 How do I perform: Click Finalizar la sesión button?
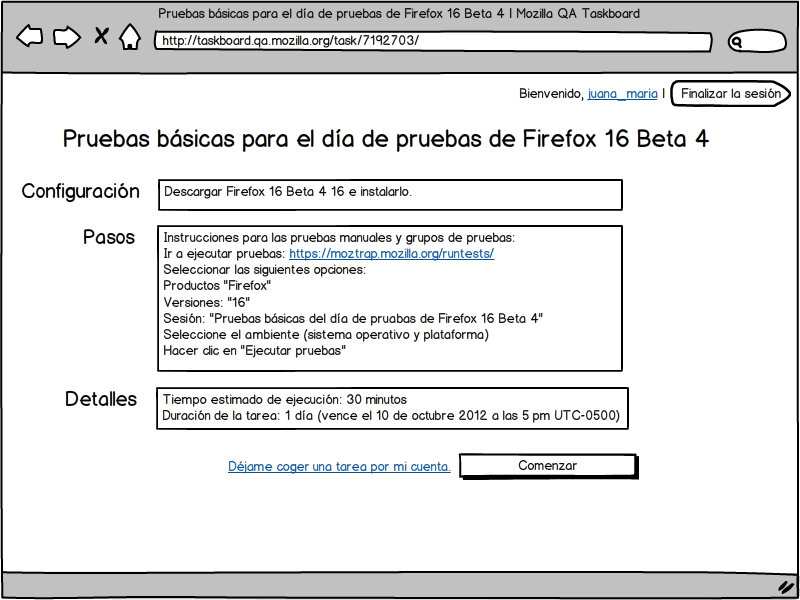731,94
